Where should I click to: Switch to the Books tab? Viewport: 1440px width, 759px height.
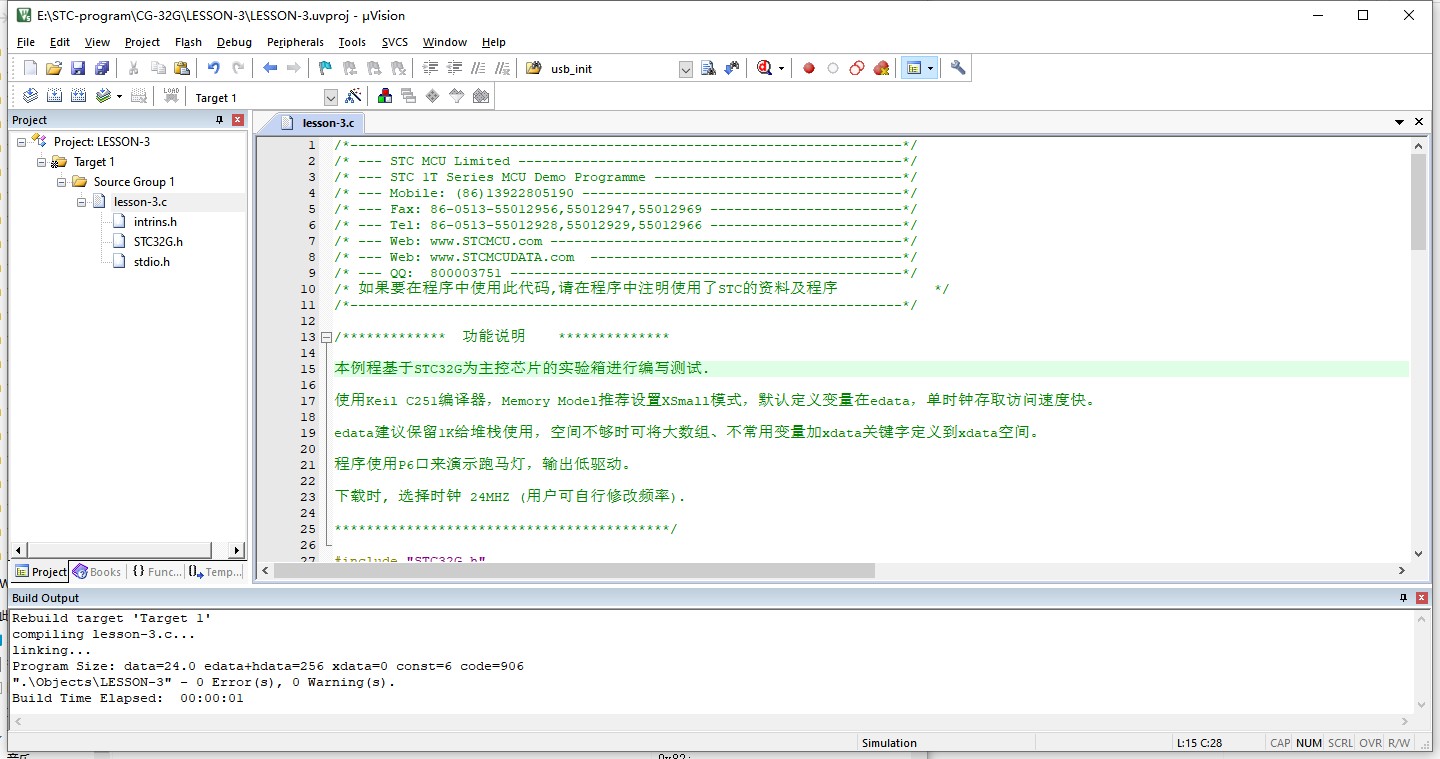tap(97, 572)
